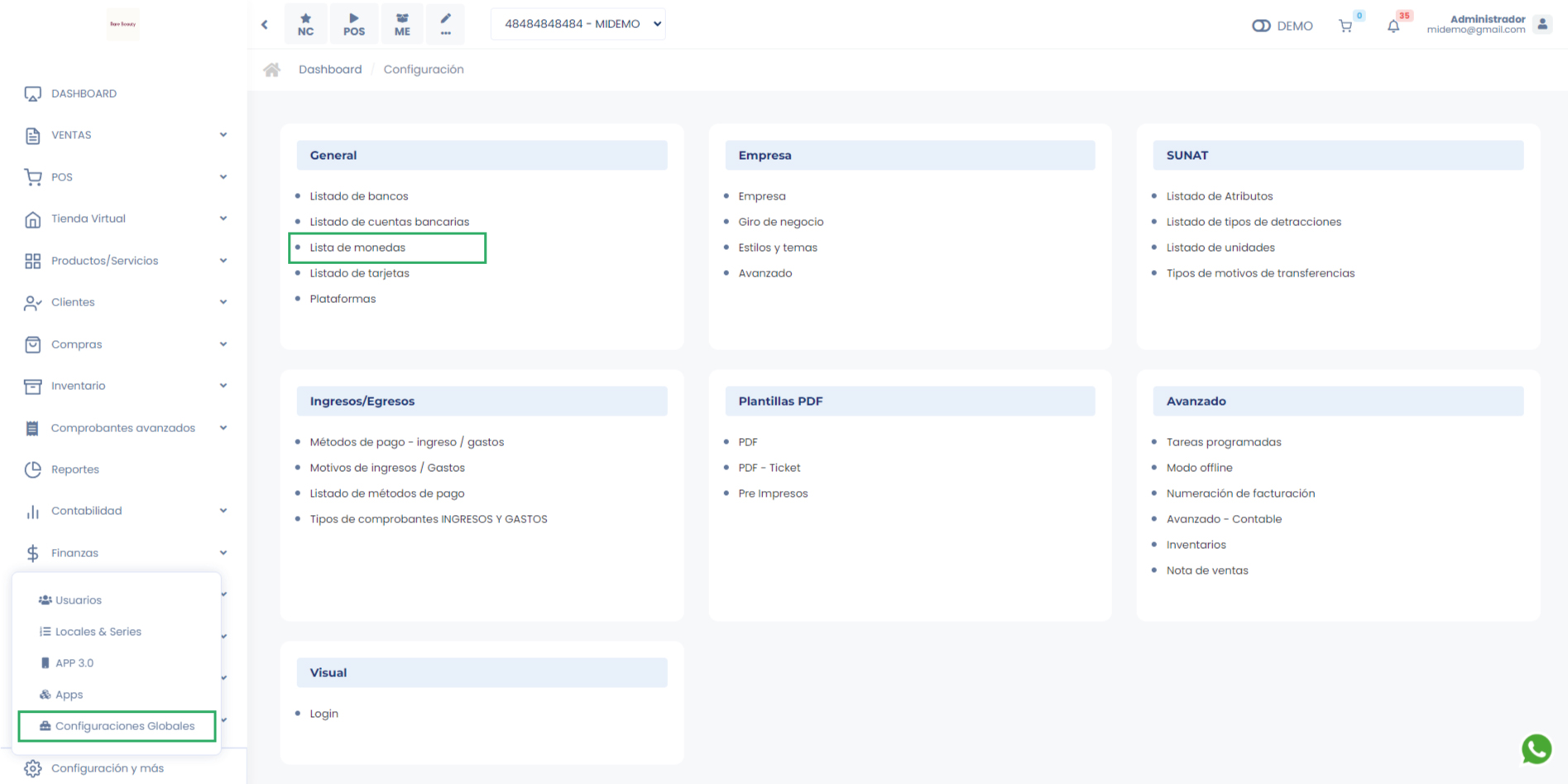Click the pencil edit shortcuts icon
This screenshot has height=784, width=1568.
[x=445, y=24]
